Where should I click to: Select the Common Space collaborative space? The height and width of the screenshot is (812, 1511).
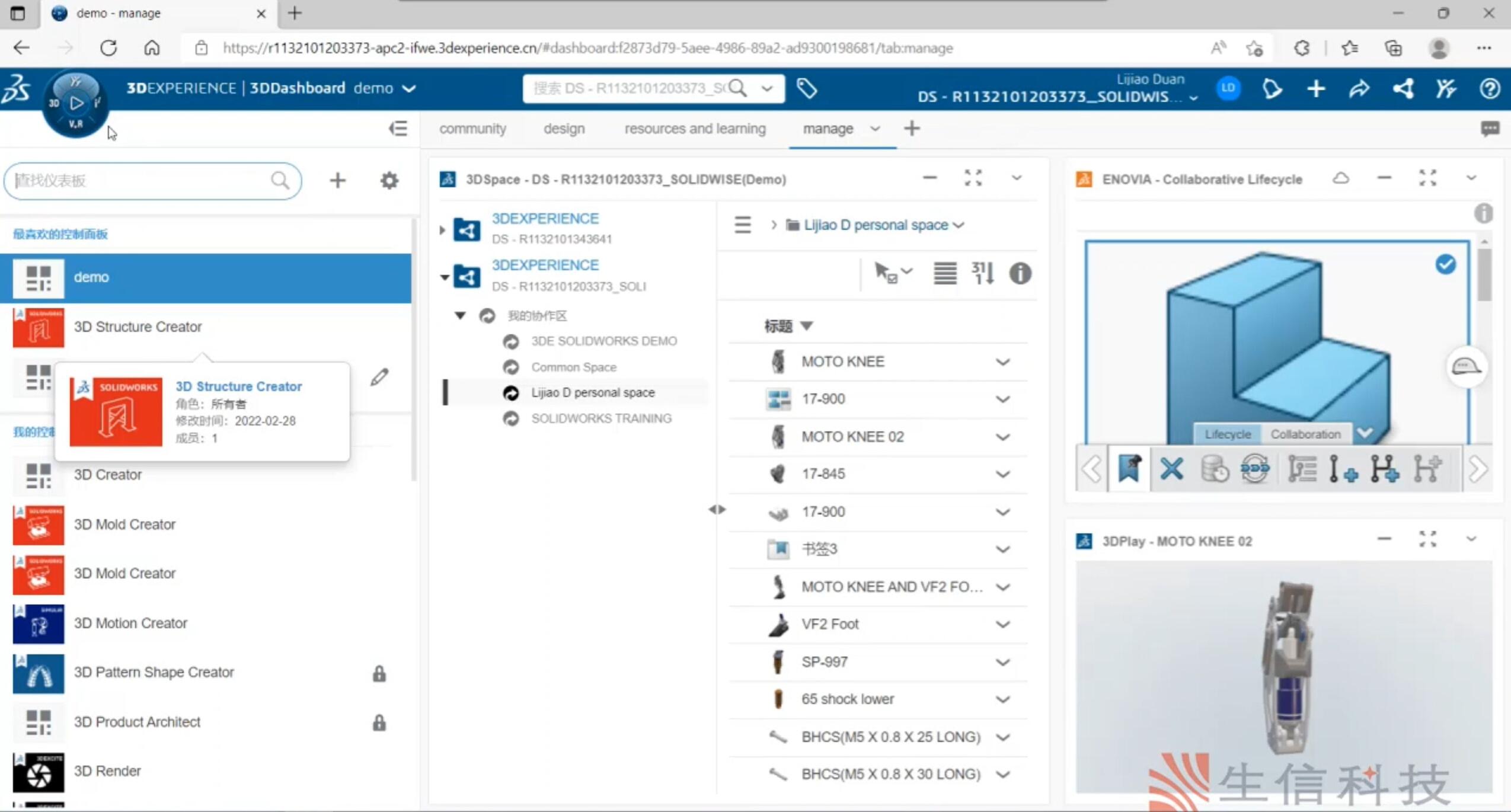click(x=573, y=367)
